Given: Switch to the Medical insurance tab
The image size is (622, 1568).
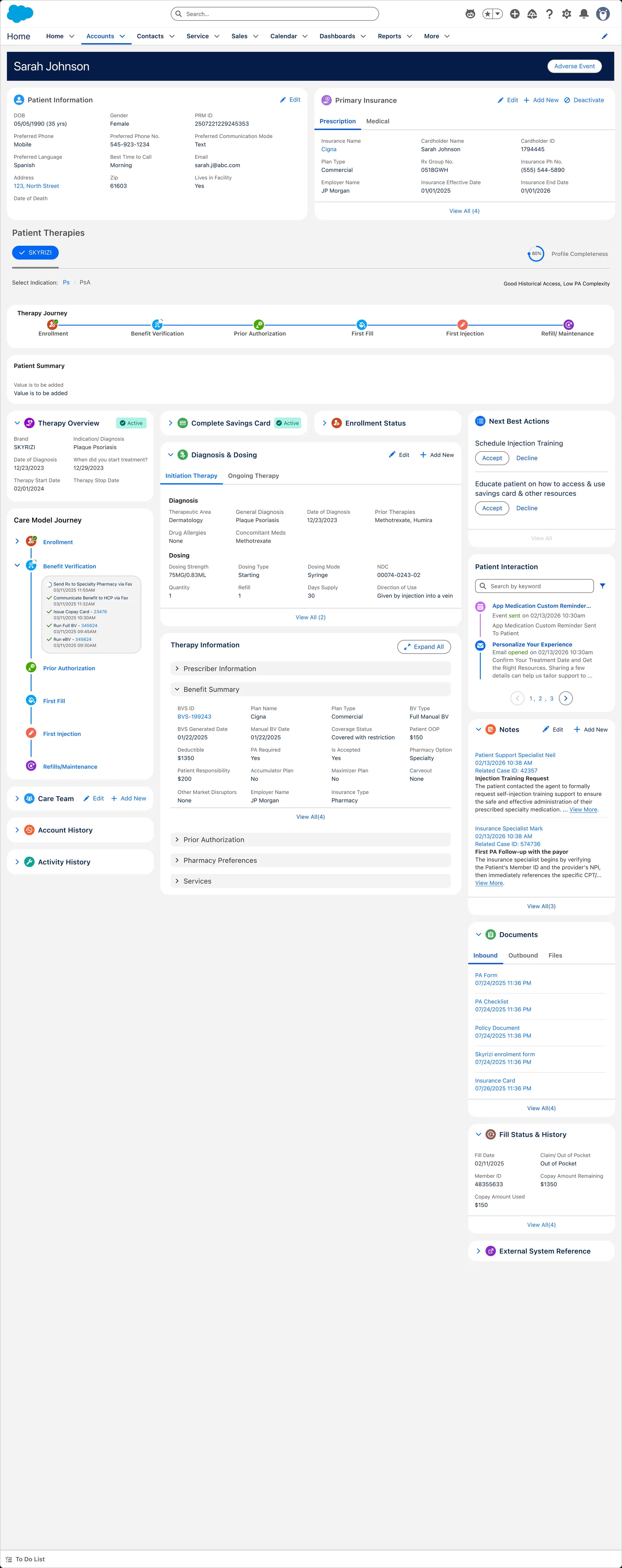Looking at the screenshot, I should [x=377, y=121].
